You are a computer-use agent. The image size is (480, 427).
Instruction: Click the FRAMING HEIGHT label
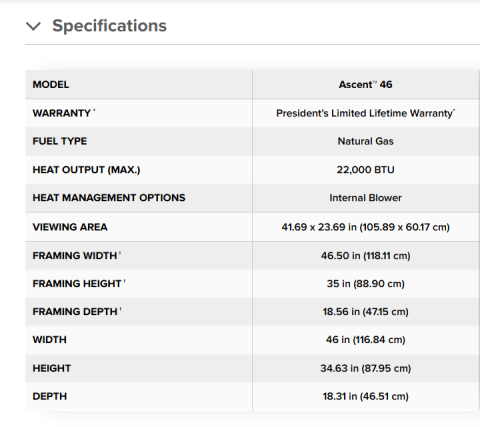[77, 284]
